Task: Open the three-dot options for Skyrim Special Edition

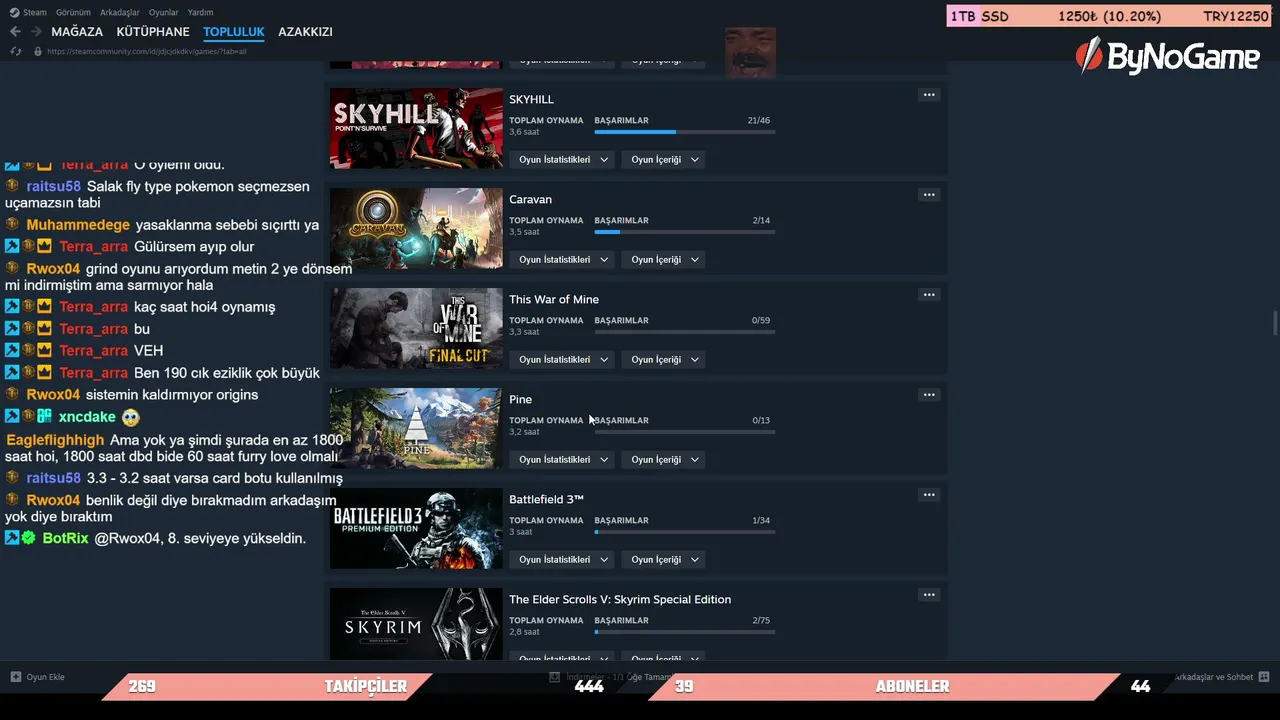Action: tap(929, 595)
